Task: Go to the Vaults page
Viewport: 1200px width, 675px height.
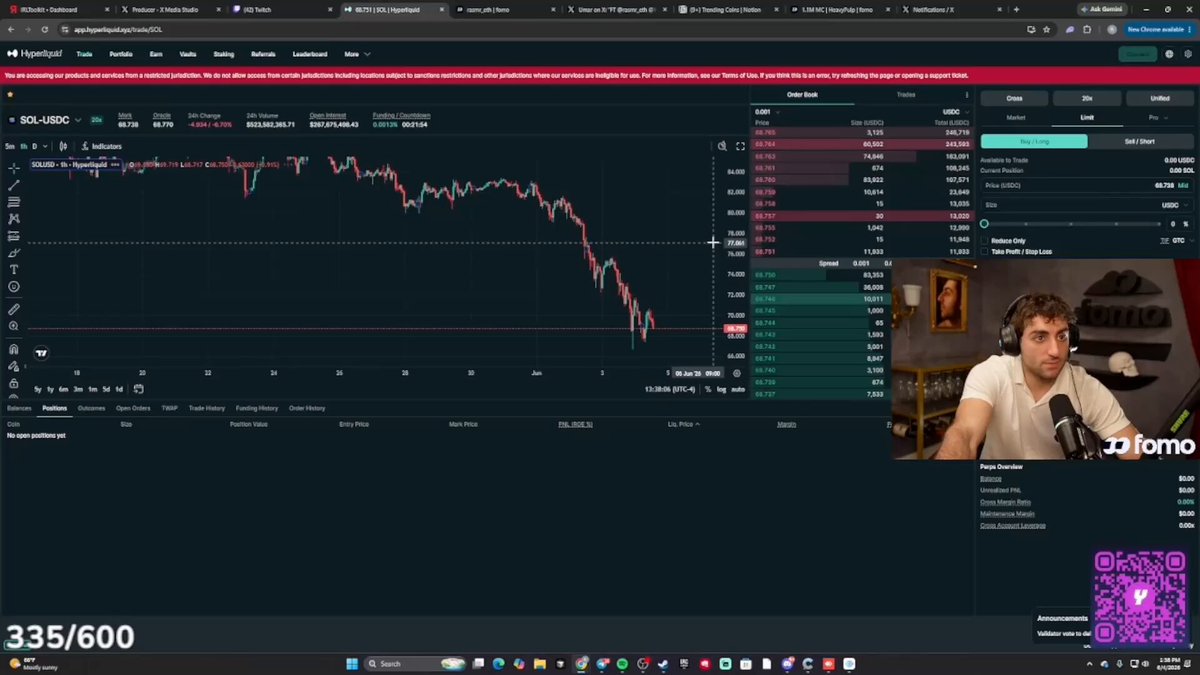Action: tap(188, 54)
